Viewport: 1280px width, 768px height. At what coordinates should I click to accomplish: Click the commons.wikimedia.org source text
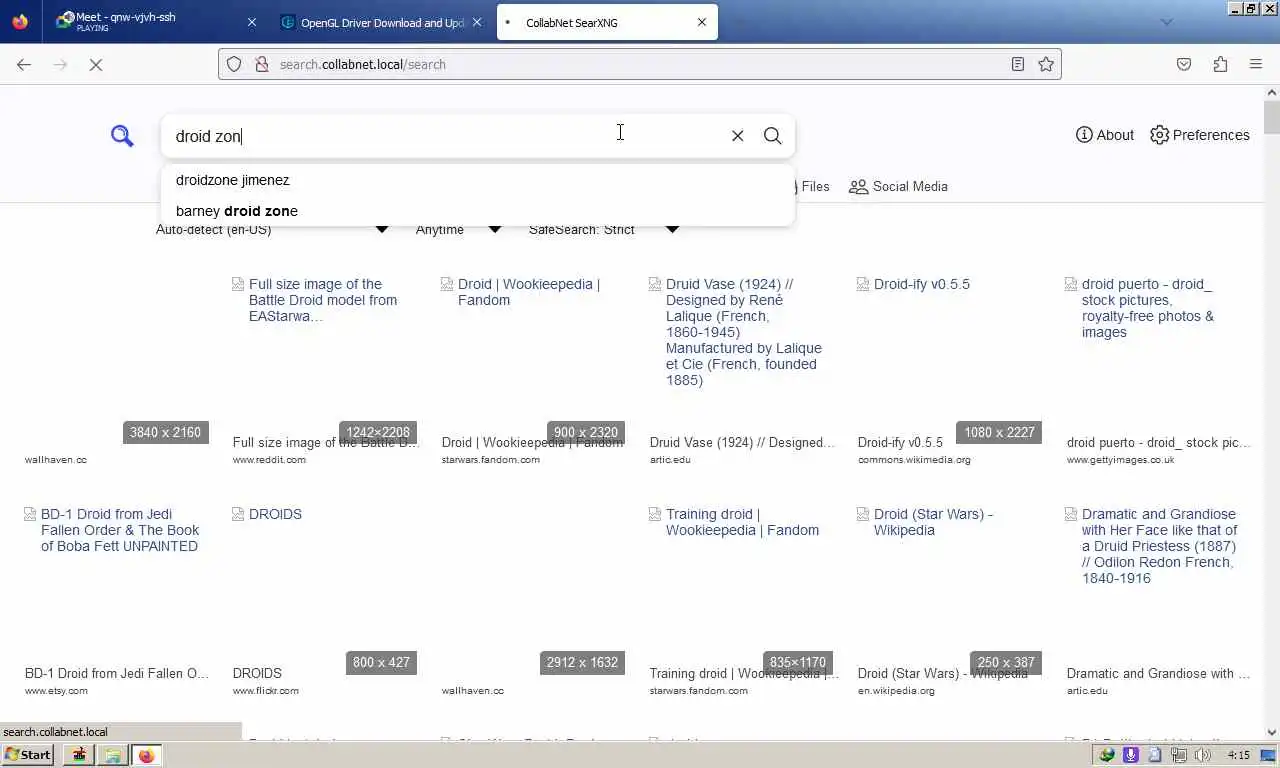pyautogui.click(x=914, y=460)
